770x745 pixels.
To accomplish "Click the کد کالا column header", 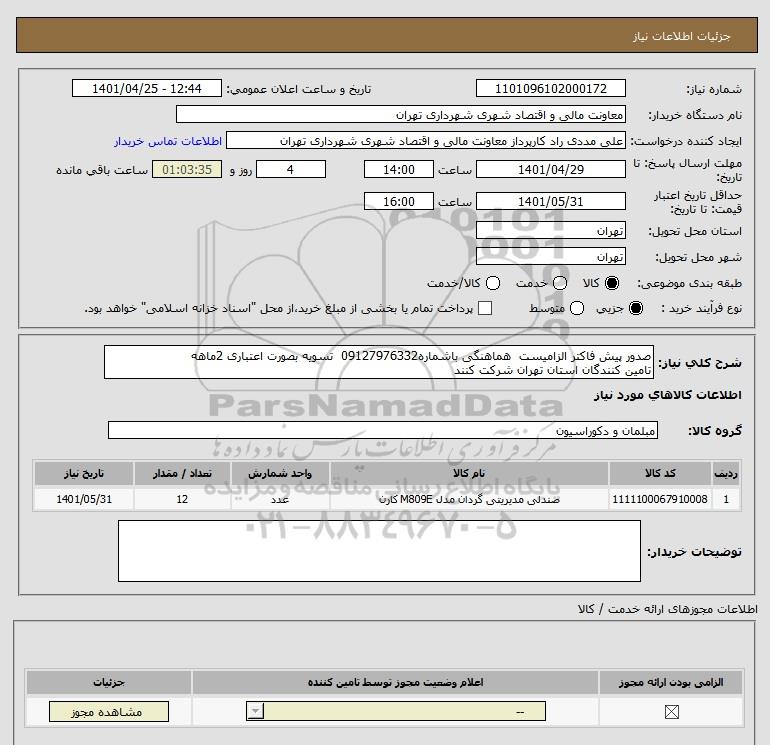I will (660, 473).
